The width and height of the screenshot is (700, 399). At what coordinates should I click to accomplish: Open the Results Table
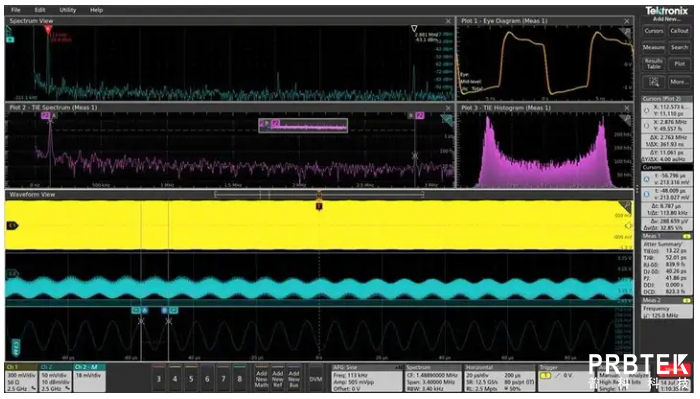[x=654, y=64]
